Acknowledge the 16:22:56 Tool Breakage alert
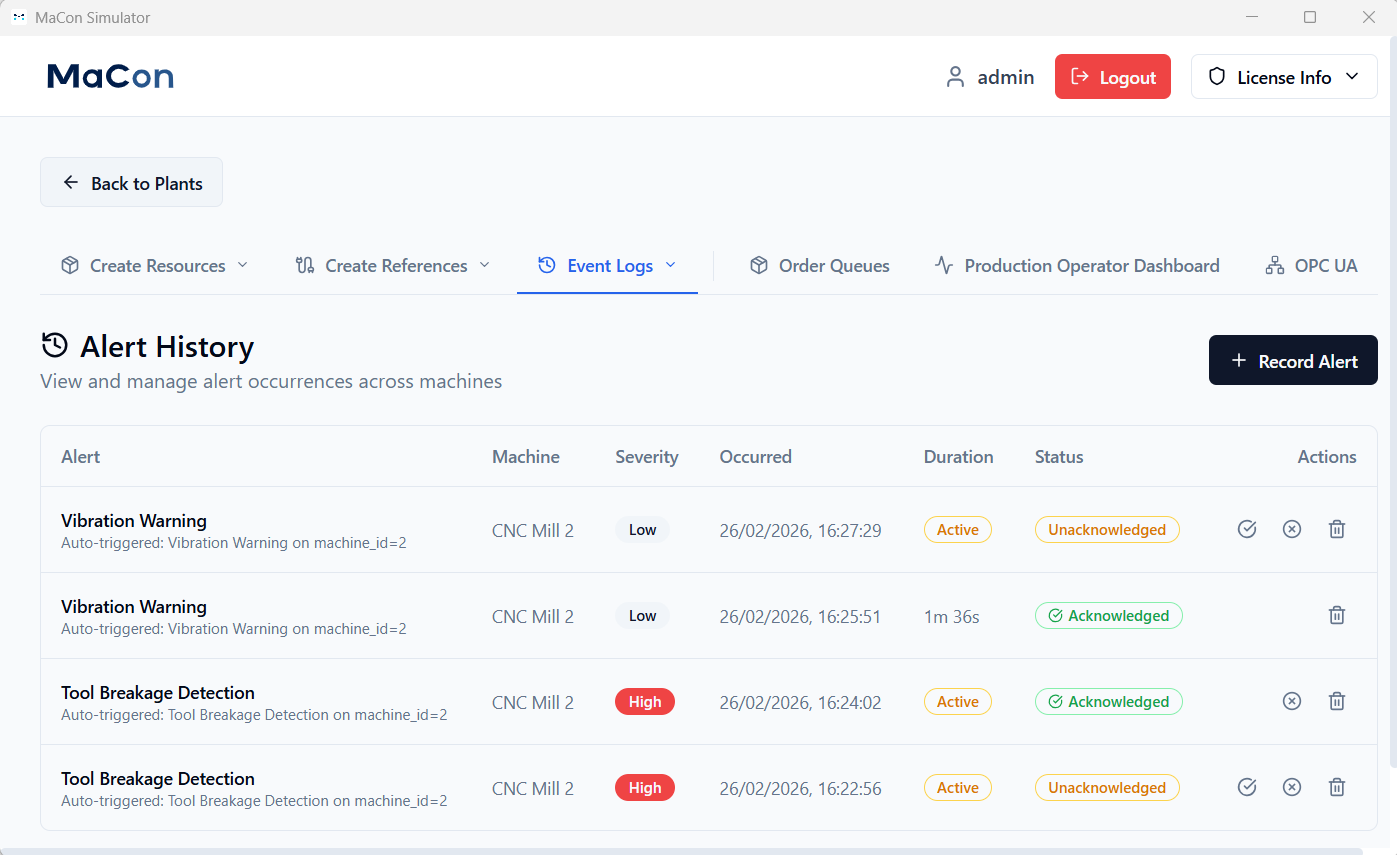 tap(1246, 787)
